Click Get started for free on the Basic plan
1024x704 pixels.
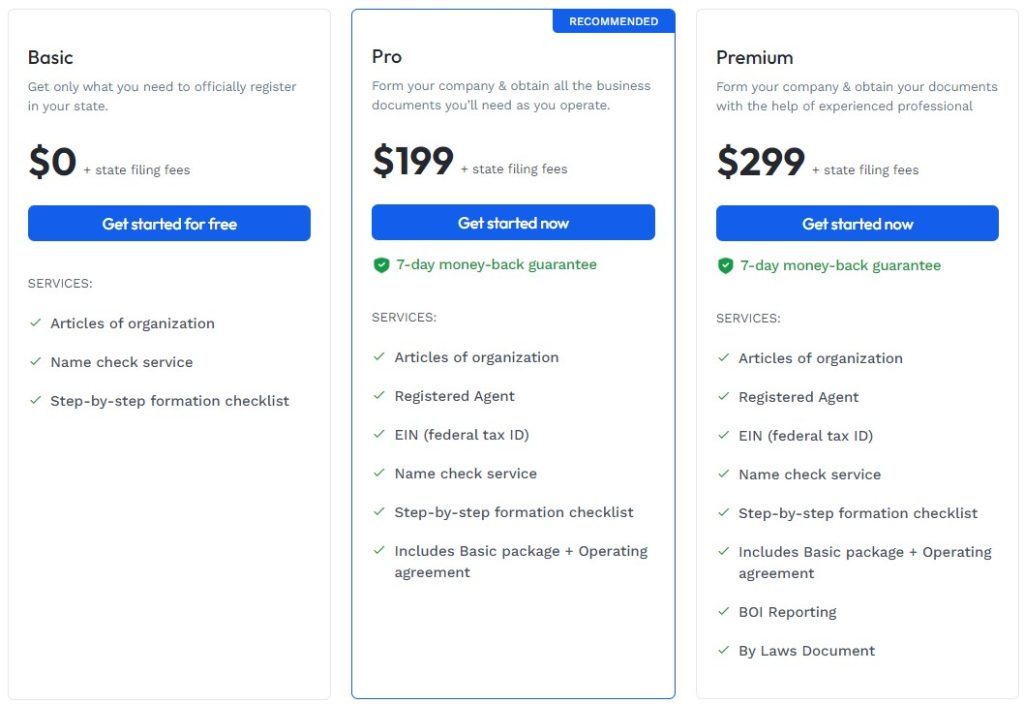(169, 223)
